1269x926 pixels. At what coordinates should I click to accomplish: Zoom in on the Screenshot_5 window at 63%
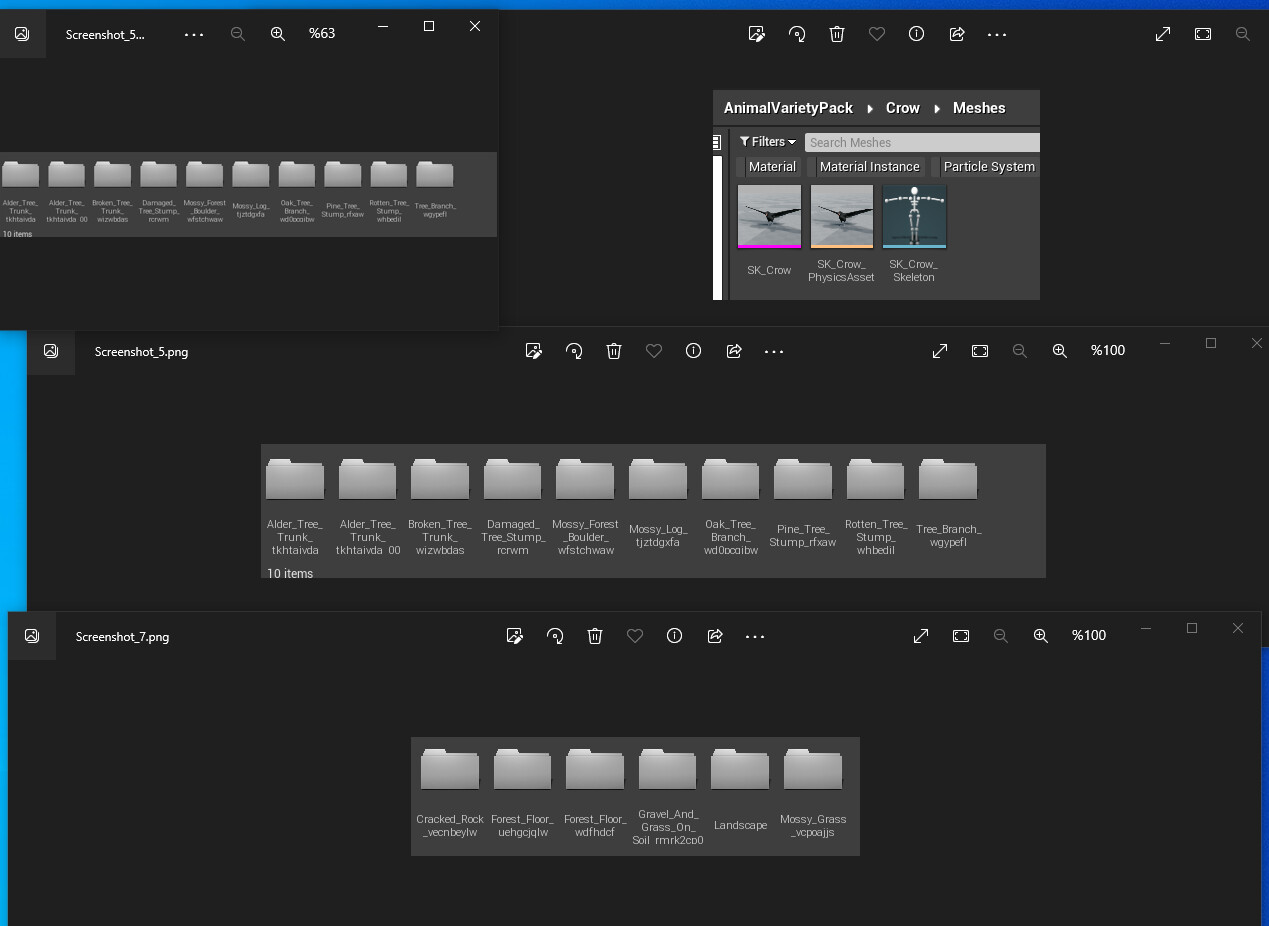[x=278, y=34]
